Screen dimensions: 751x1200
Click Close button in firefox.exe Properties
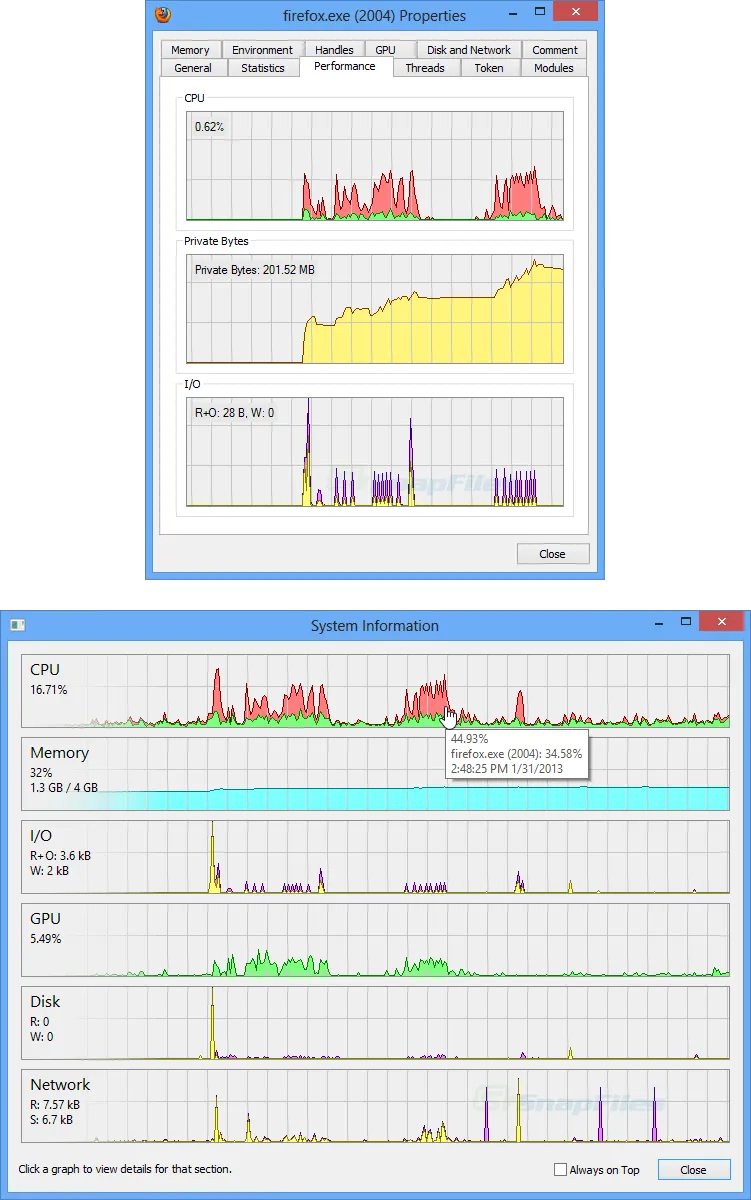tap(553, 554)
